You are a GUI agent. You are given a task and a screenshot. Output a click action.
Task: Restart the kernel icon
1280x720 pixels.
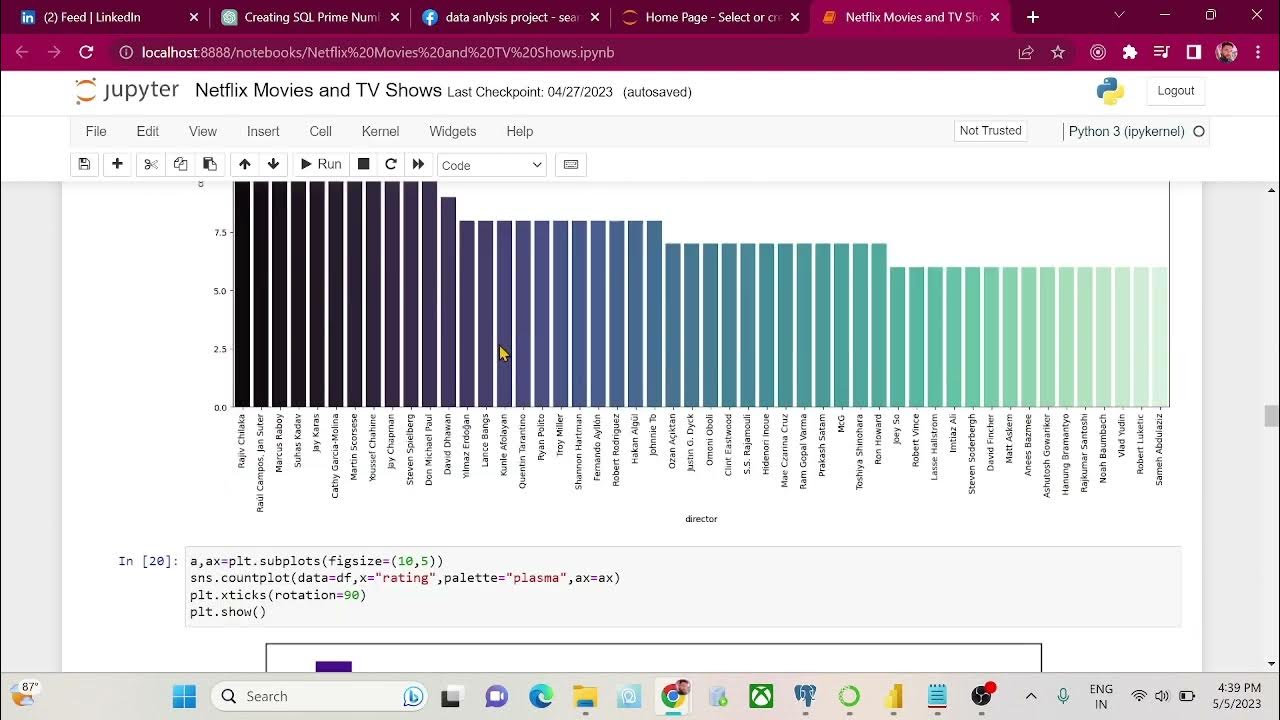[x=391, y=164]
